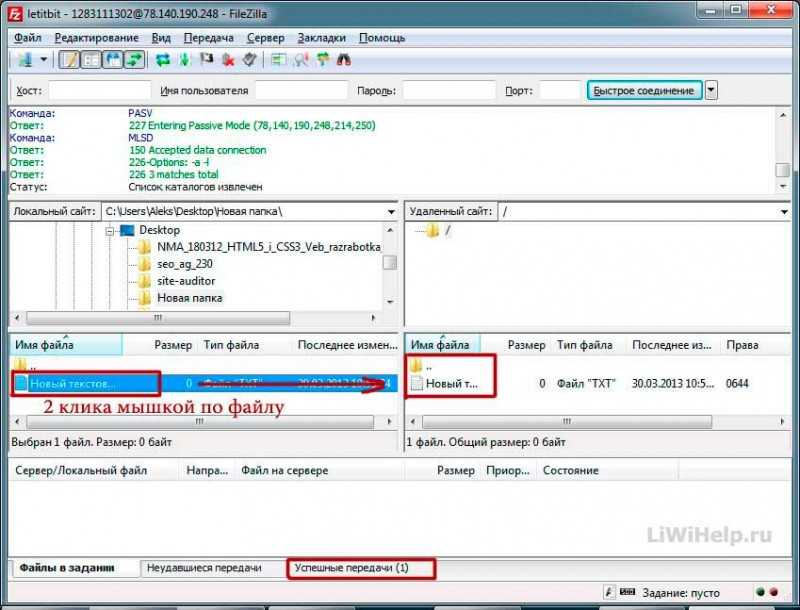
Task: Toggle the transfer queue display button
Action: 134,60
